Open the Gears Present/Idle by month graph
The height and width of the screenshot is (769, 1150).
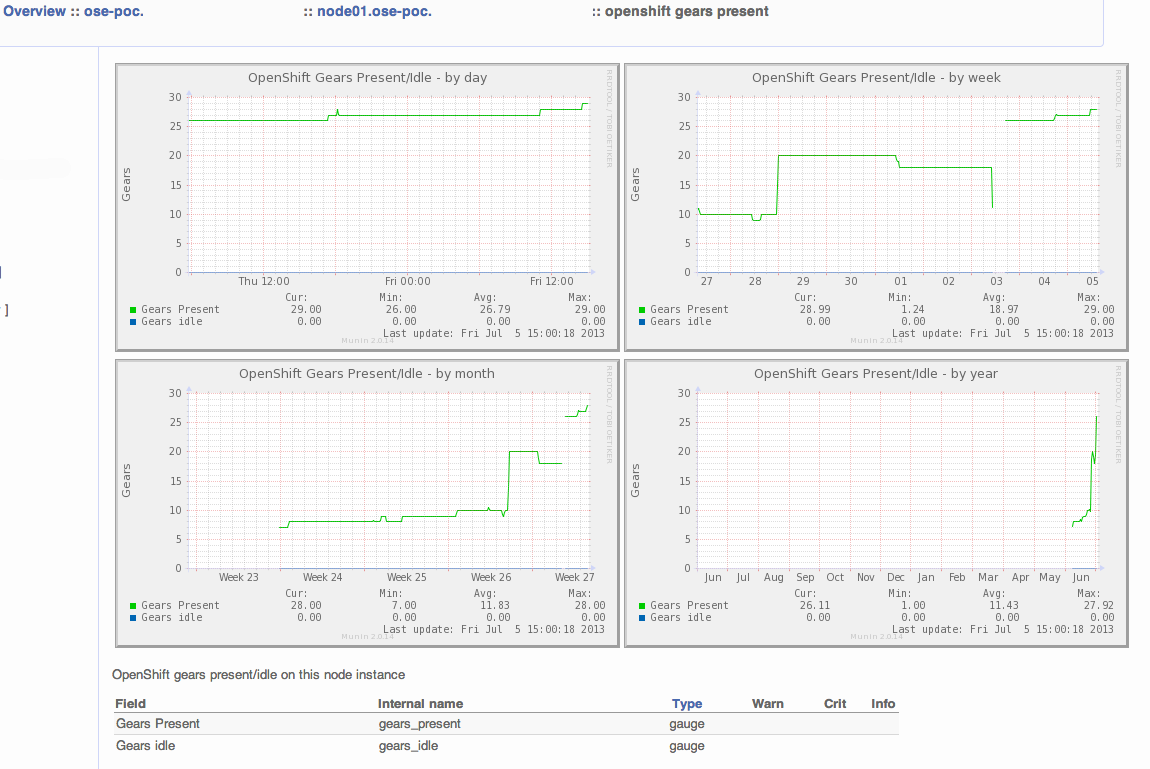pyautogui.click(x=367, y=504)
